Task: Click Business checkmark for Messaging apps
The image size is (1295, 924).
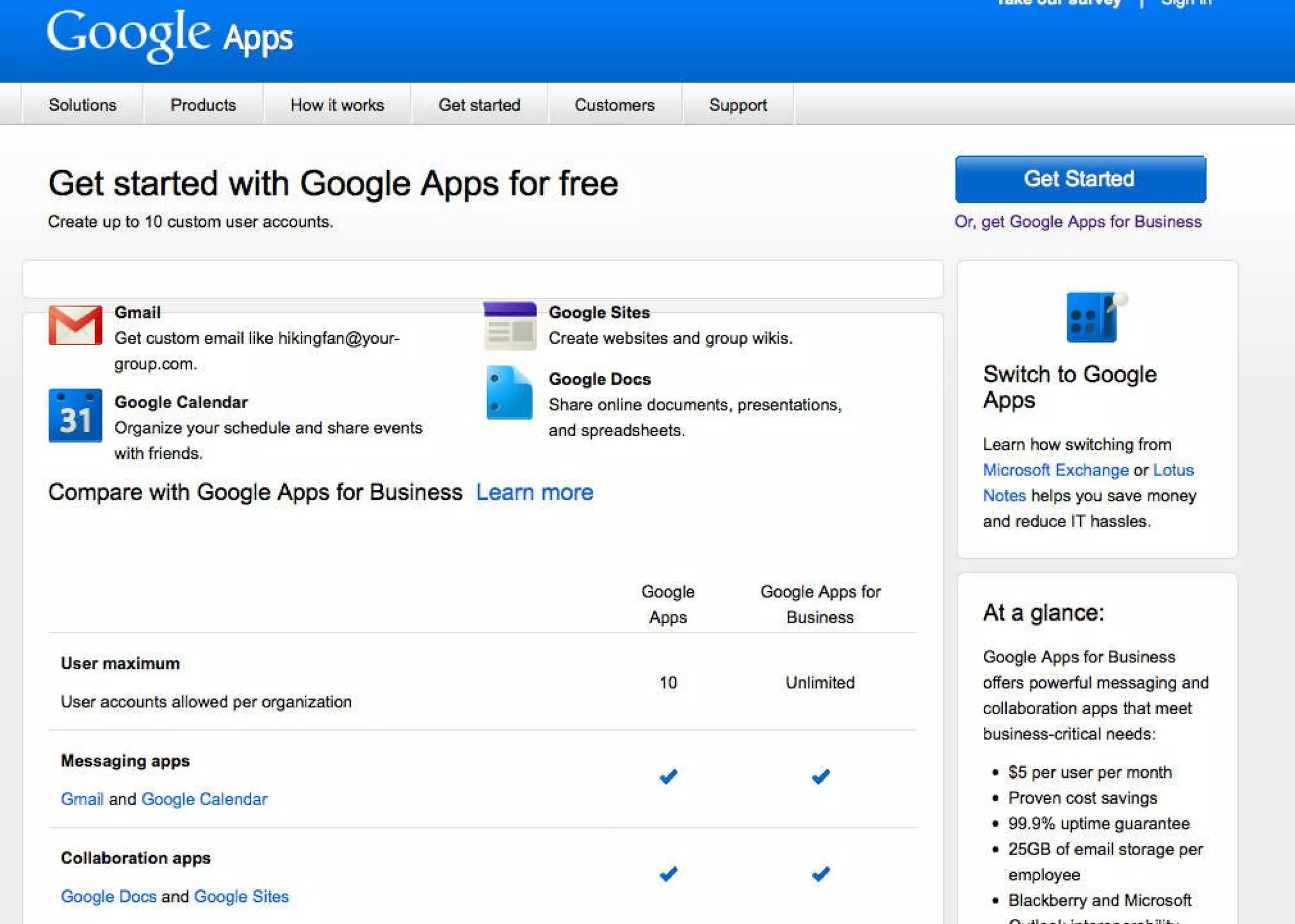Action: [820, 776]
